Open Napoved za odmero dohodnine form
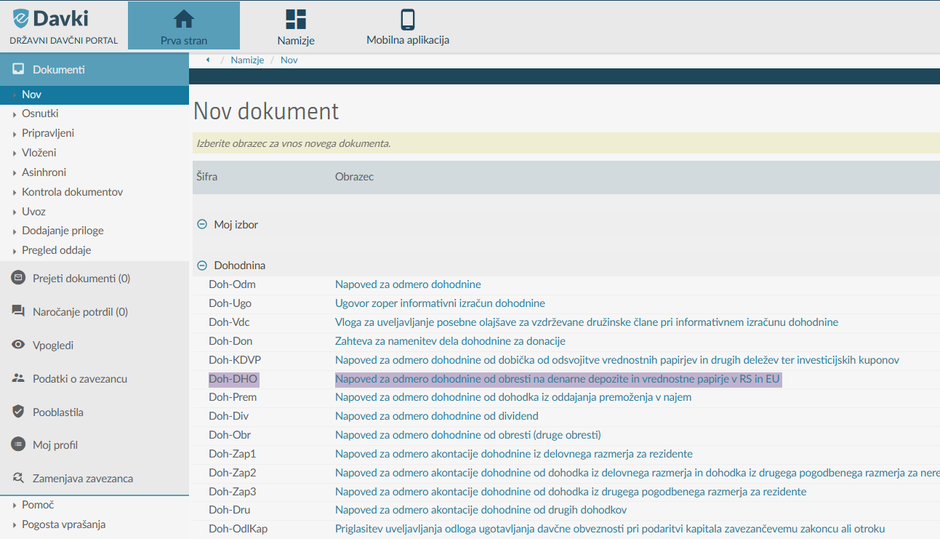Image resolution: width=940 pixels, height=539 pixels. click(407, 285)
